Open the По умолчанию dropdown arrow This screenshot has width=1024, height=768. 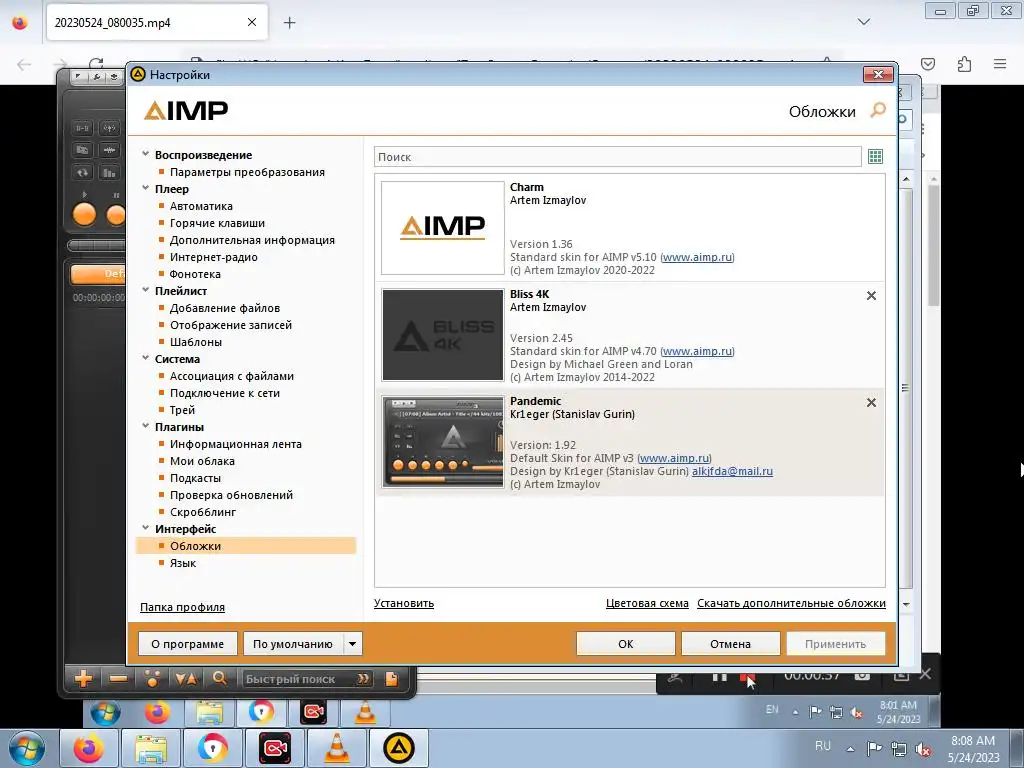(x=353, y=644)
